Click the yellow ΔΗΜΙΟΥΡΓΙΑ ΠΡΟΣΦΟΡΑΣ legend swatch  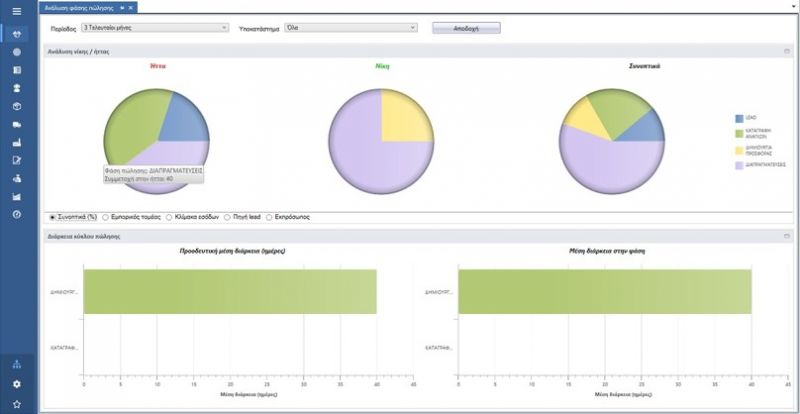point(739,150)
